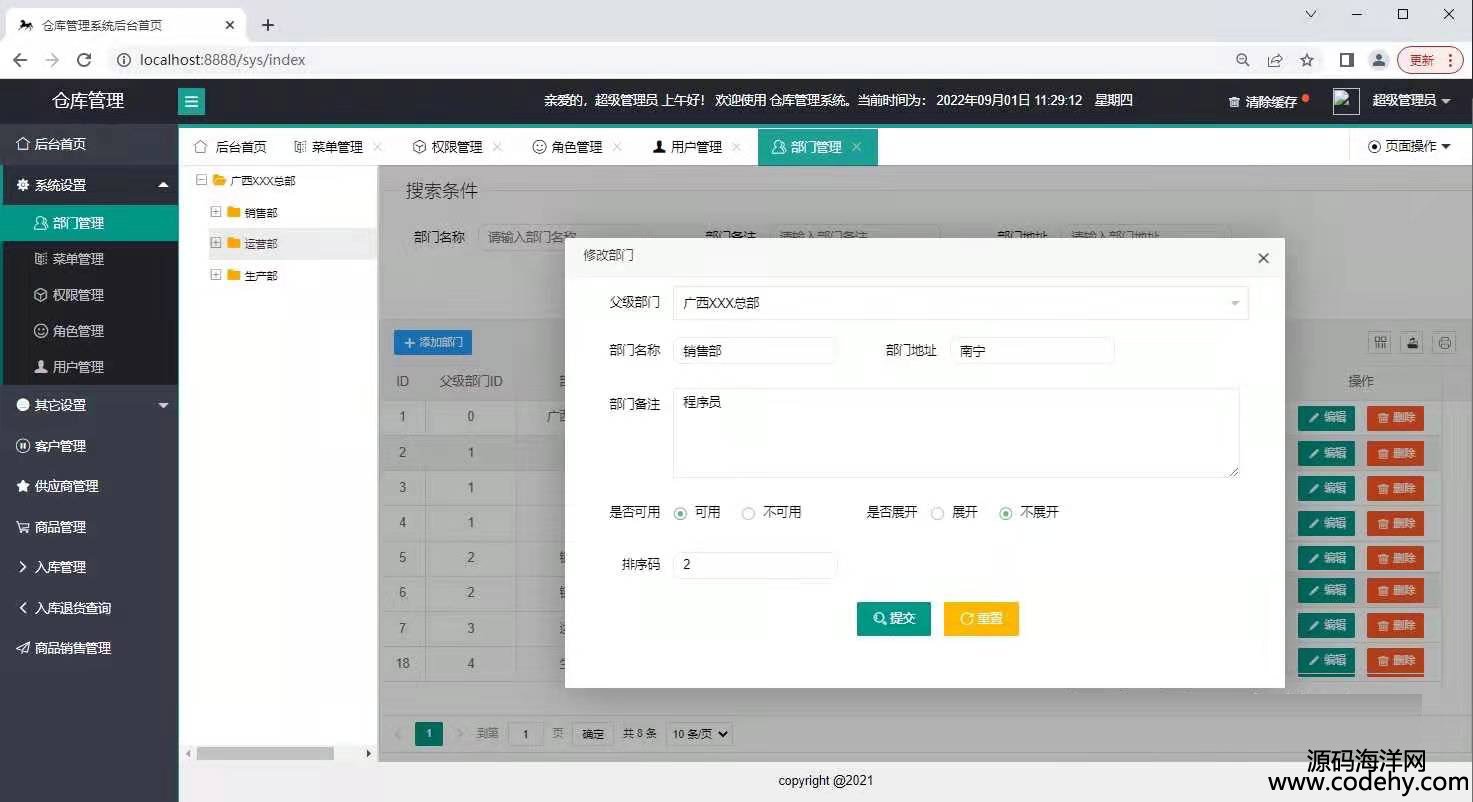Image resolution: width=1473 pixels, height=802 pixels.
Task: Bookmark this page with the star icon
Action: coord(1307,60)
